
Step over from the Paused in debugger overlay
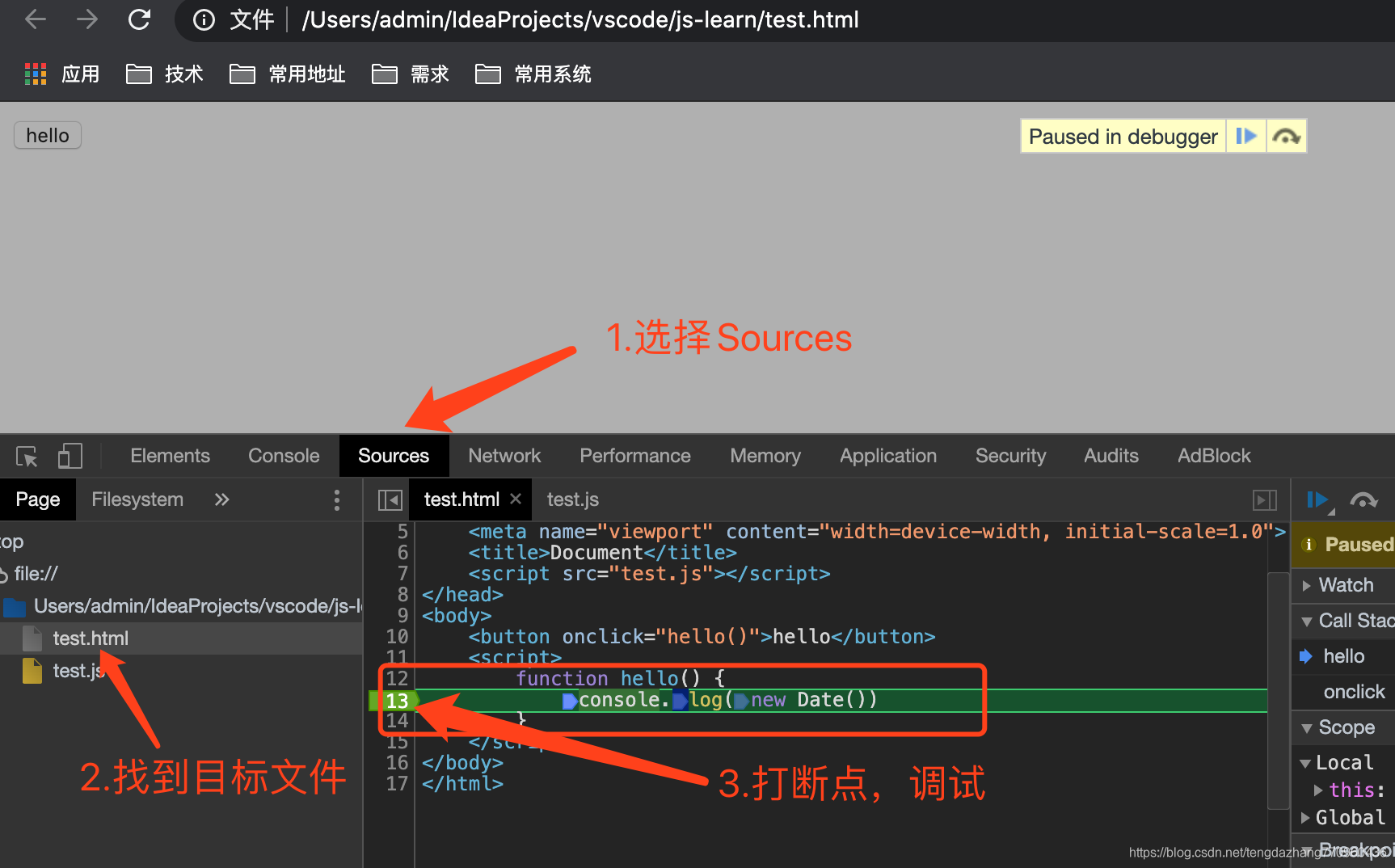tap(1286, 136)
